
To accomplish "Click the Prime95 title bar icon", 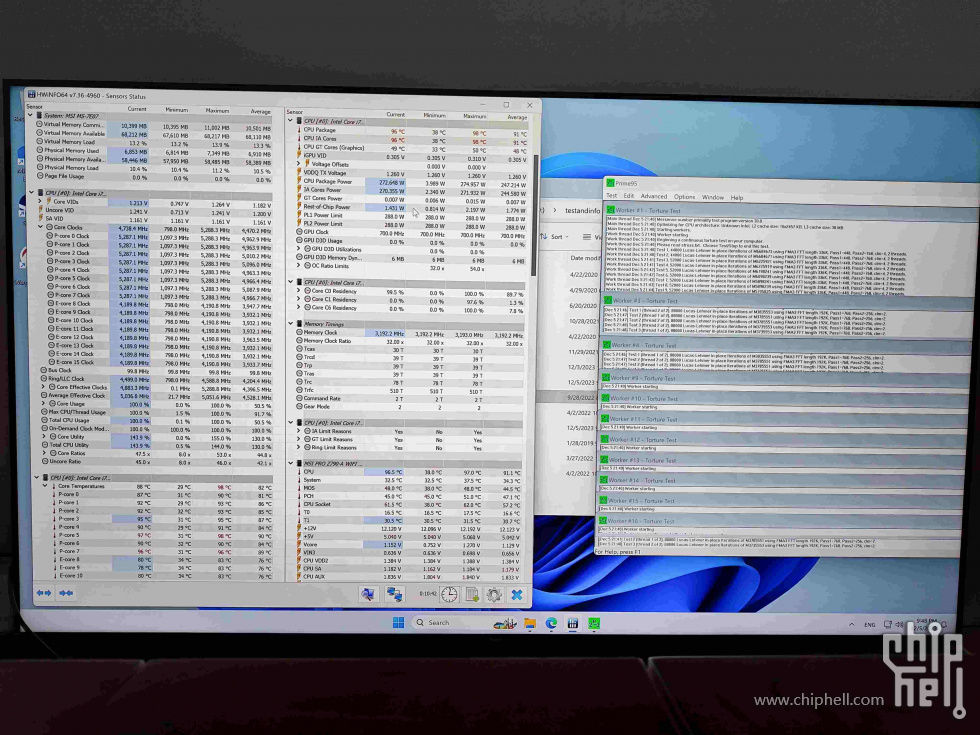I will pos(610,183).
